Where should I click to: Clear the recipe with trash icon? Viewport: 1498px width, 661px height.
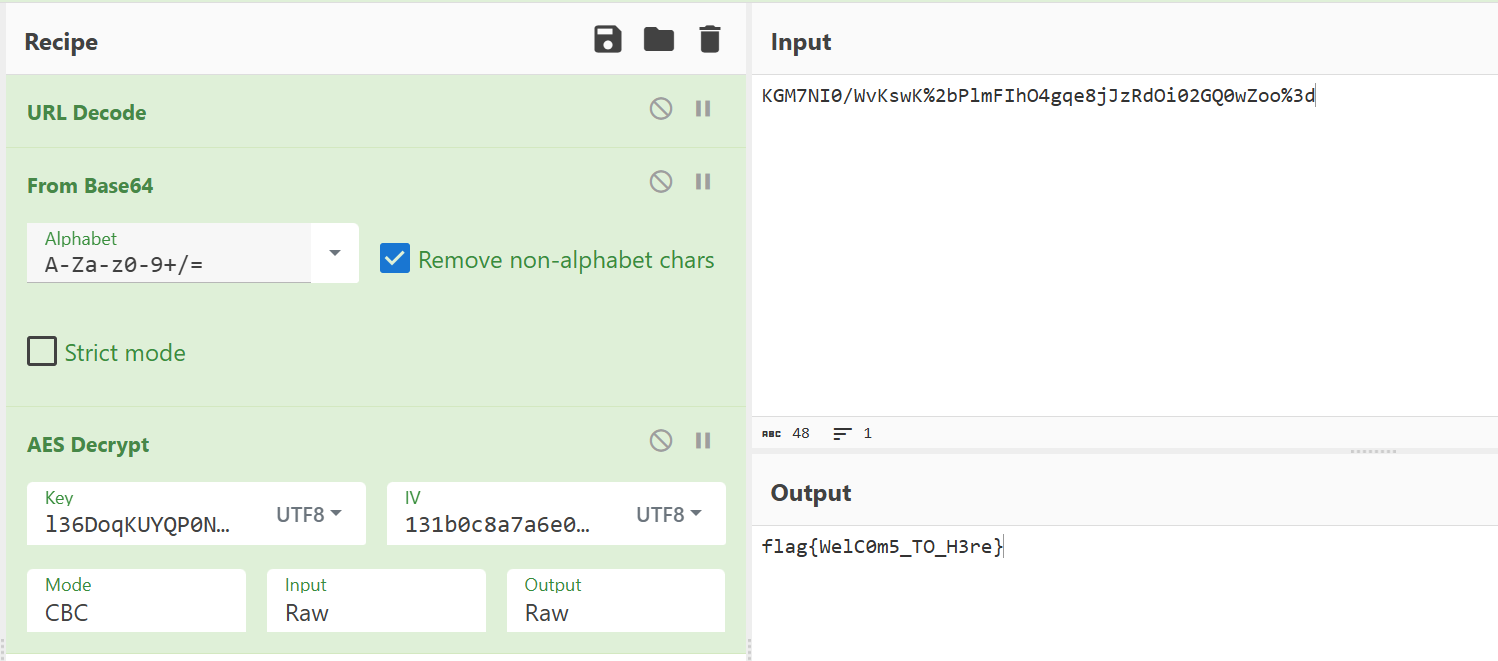pyautogui.click(x=709, y=40)
